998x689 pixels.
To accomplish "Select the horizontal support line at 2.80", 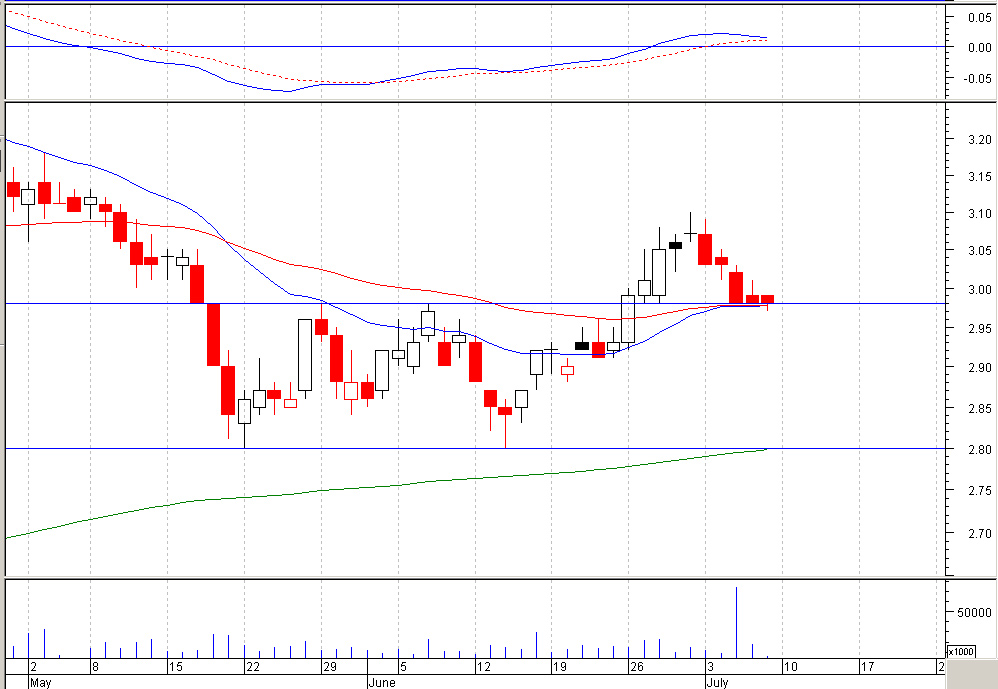I will pyautogui.click(x=477, y=449).
